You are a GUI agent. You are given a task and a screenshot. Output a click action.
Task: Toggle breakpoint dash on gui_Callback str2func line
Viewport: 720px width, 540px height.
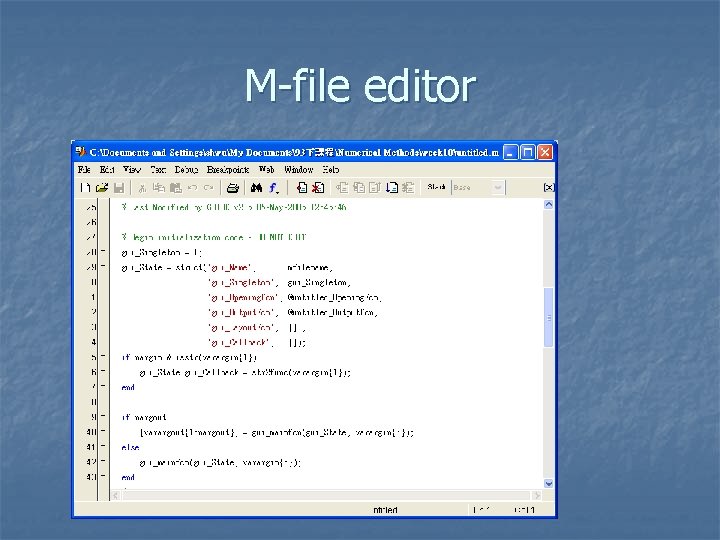coord(103,371)
